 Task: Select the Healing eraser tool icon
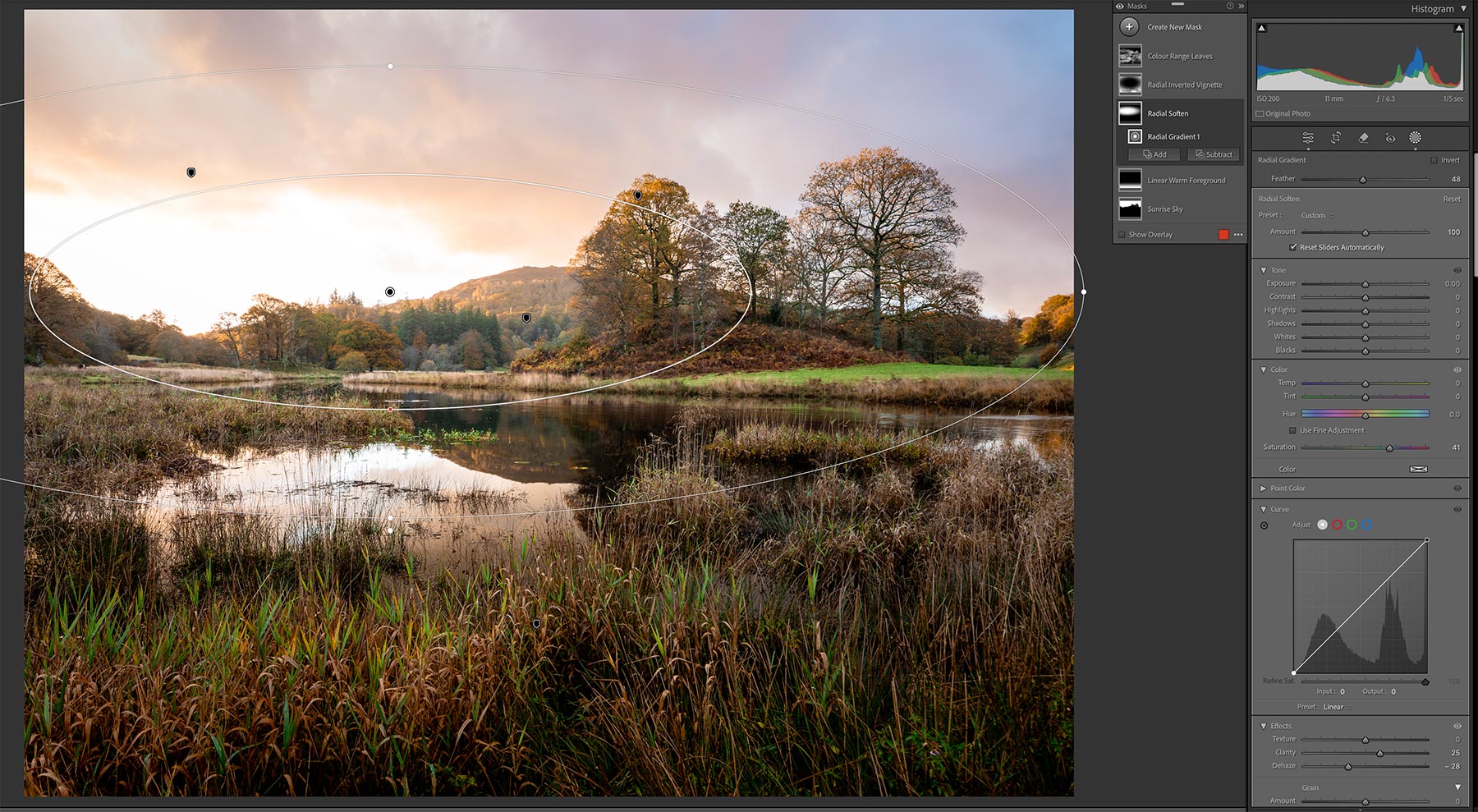(1363, 138)
